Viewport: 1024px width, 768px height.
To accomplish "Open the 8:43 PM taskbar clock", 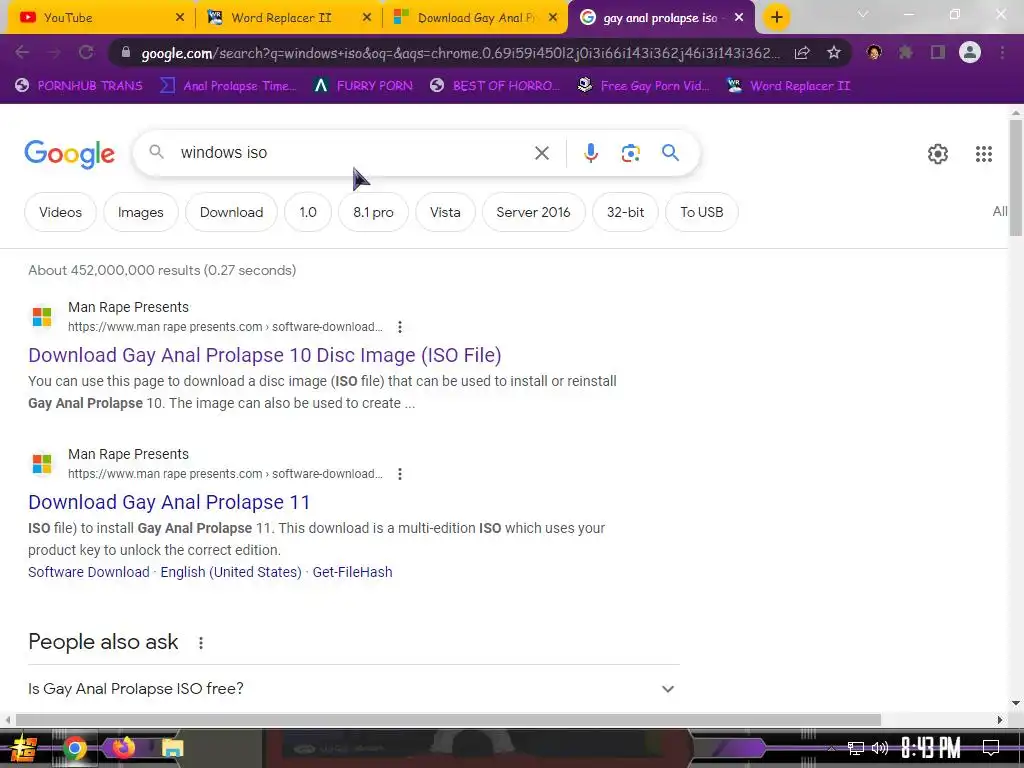I will tap(931, 748).
